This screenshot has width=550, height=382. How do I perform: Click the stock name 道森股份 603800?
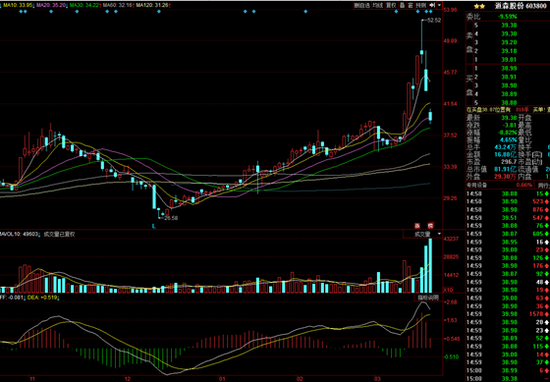pyautogui.click(x=522, y=6)
